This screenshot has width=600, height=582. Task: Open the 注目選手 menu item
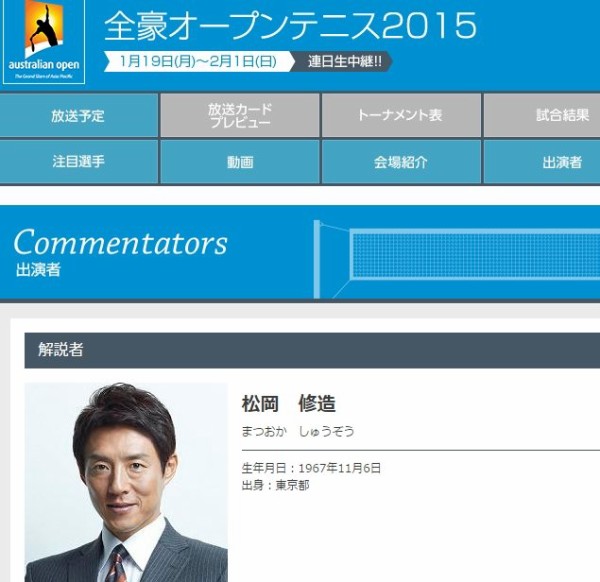78,161
